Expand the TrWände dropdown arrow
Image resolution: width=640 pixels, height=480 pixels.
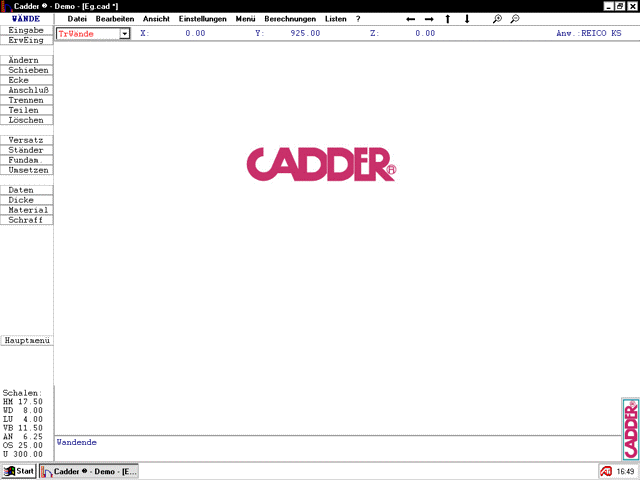point(125,34)
